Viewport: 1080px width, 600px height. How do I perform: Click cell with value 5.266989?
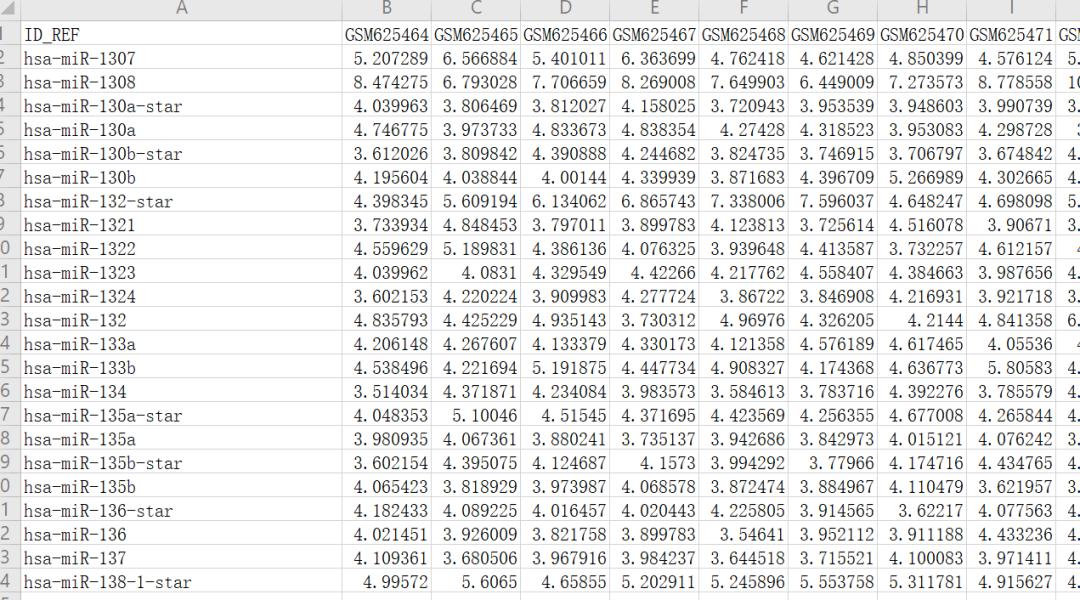[922, 177]
